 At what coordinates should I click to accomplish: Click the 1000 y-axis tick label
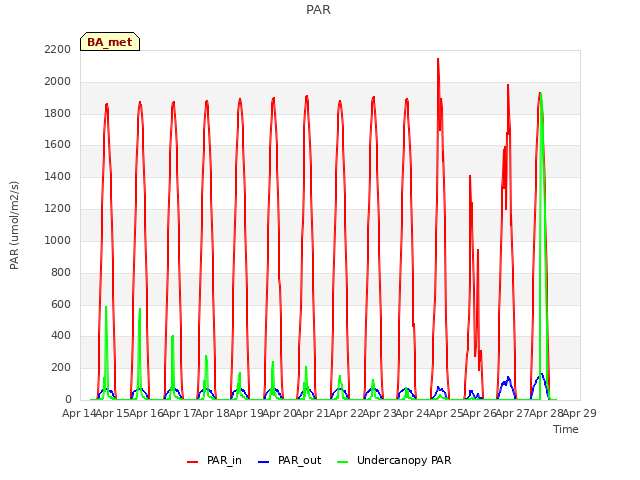pos(58,240)
